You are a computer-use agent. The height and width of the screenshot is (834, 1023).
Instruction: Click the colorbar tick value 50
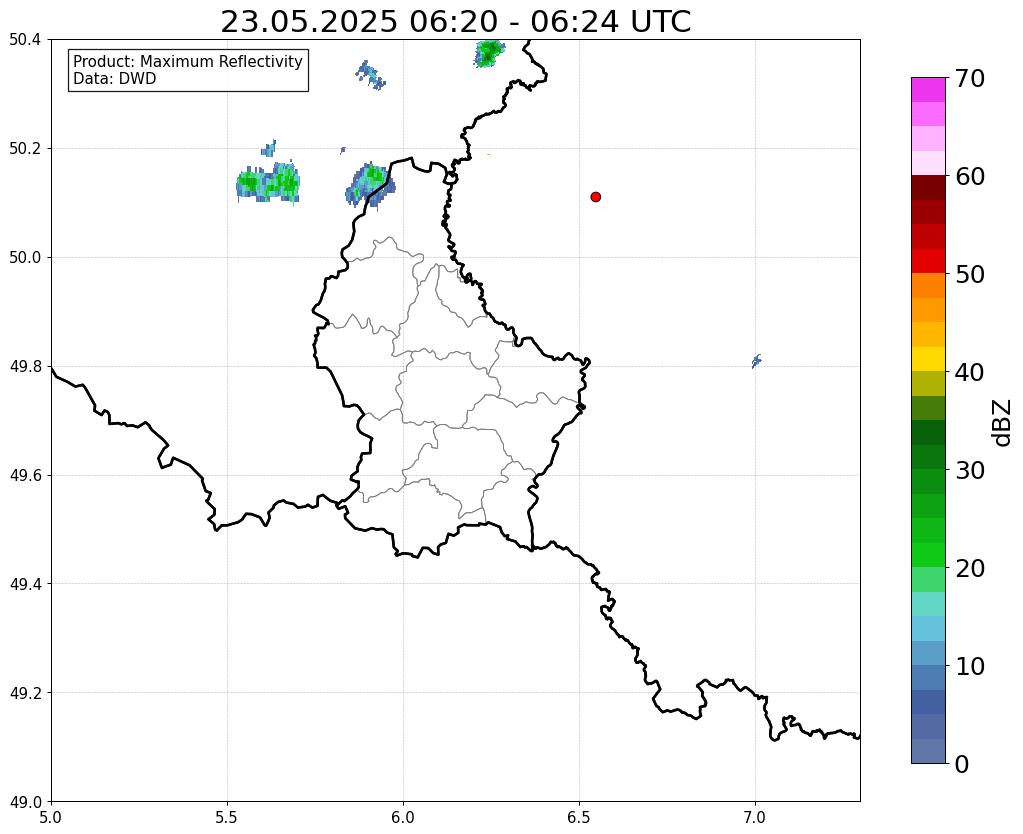coord(970,274)
